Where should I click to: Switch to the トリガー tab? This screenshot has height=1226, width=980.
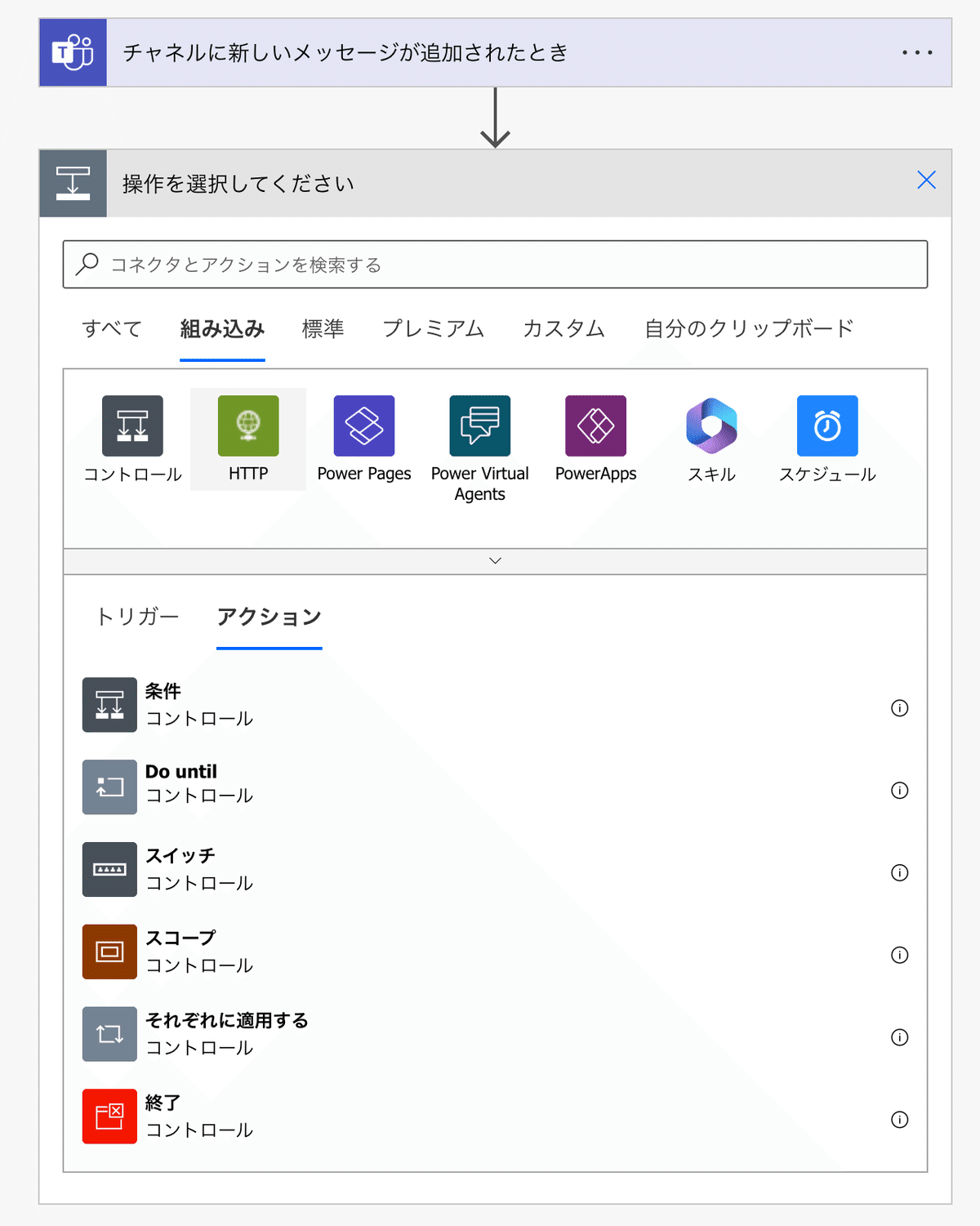click(x=137, y=616)
